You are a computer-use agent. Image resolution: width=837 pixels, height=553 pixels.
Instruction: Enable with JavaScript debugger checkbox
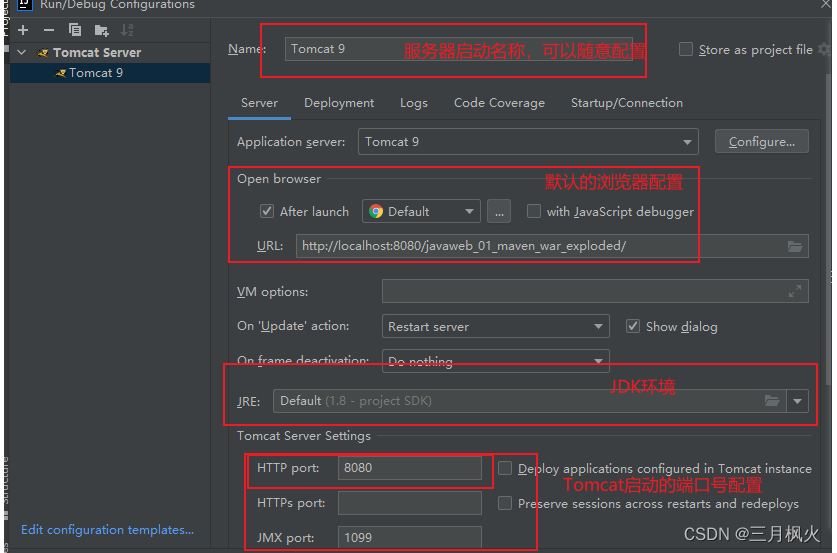pos(534,211)
